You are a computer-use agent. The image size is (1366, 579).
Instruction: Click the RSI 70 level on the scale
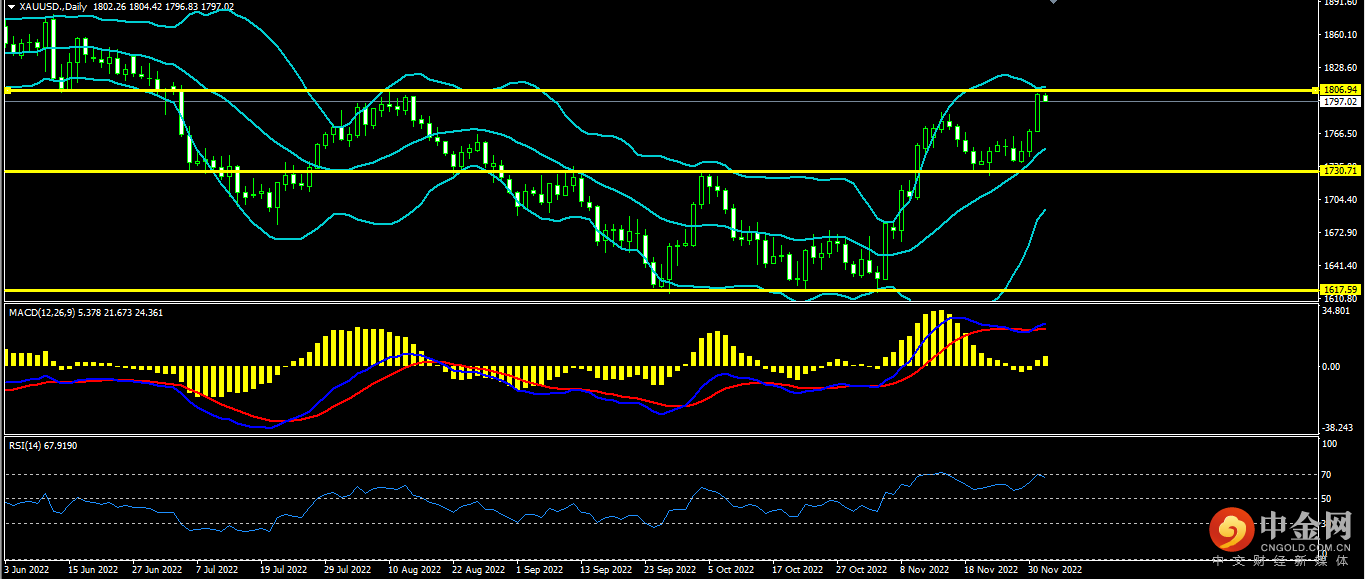tap(1327, 474)
